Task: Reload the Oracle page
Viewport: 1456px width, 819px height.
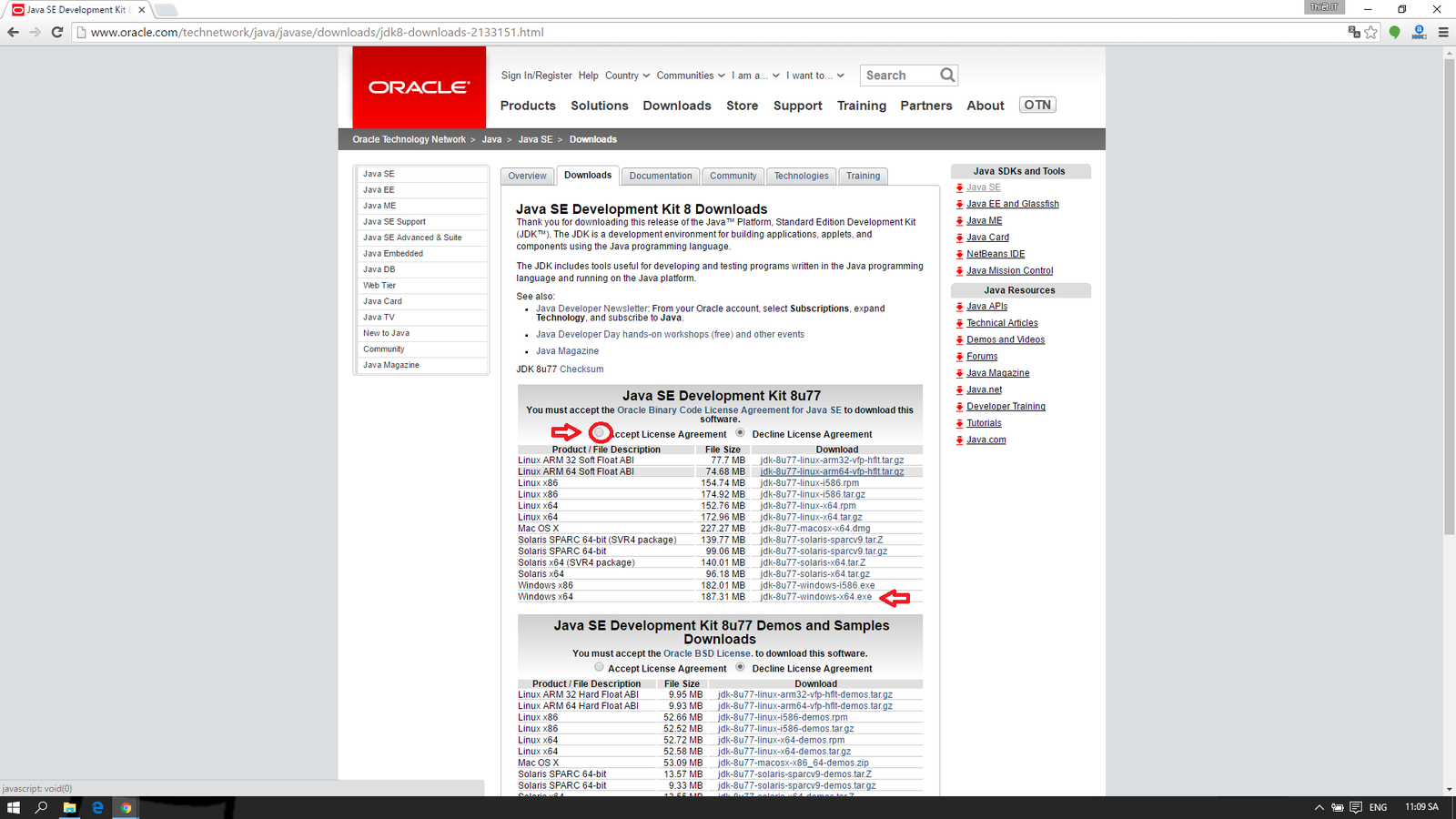Action: pyautogui.click(x=56, y=32)
